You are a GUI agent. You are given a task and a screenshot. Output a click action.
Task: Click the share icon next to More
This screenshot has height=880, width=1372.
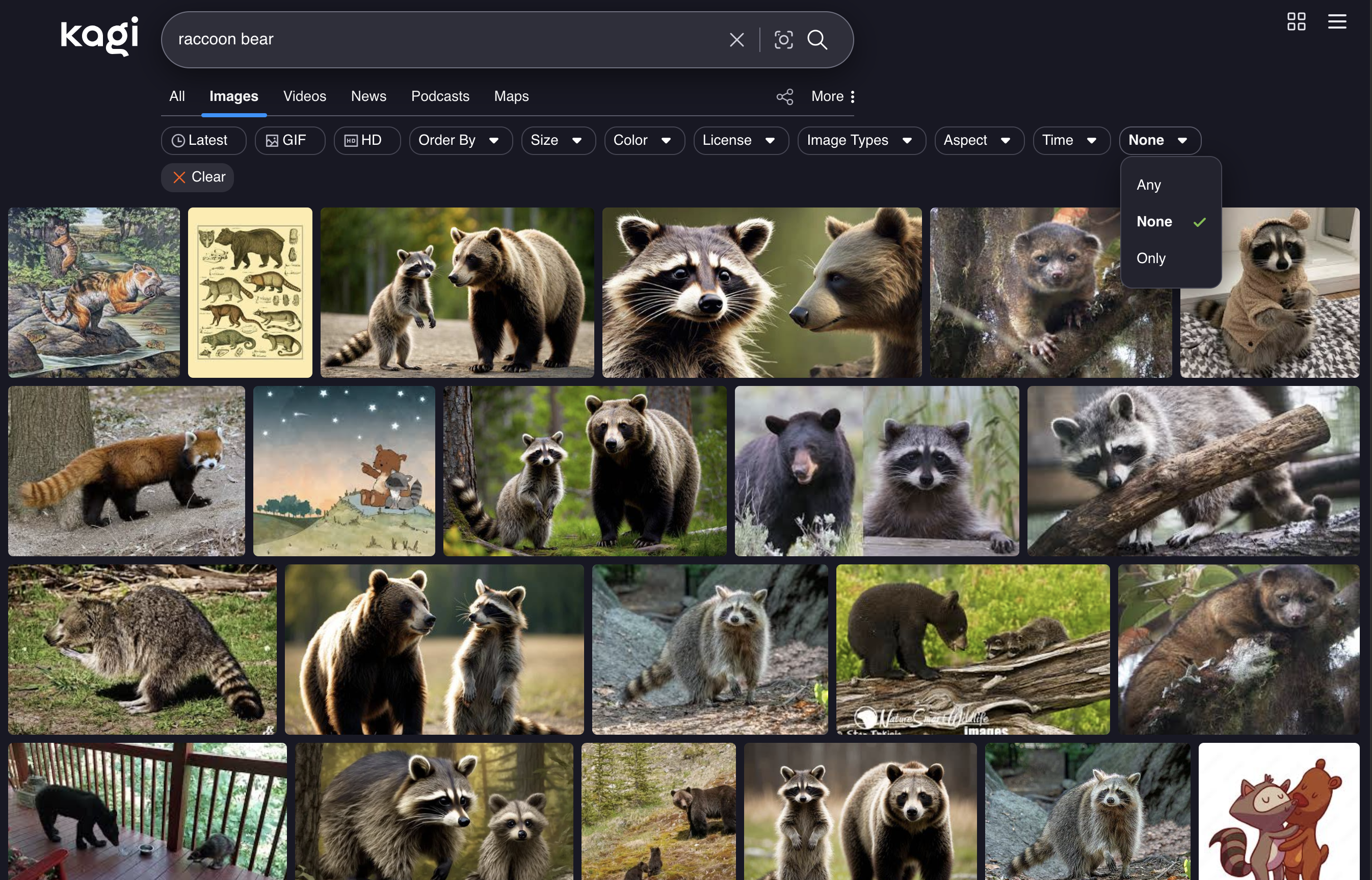tap(785, 96)
